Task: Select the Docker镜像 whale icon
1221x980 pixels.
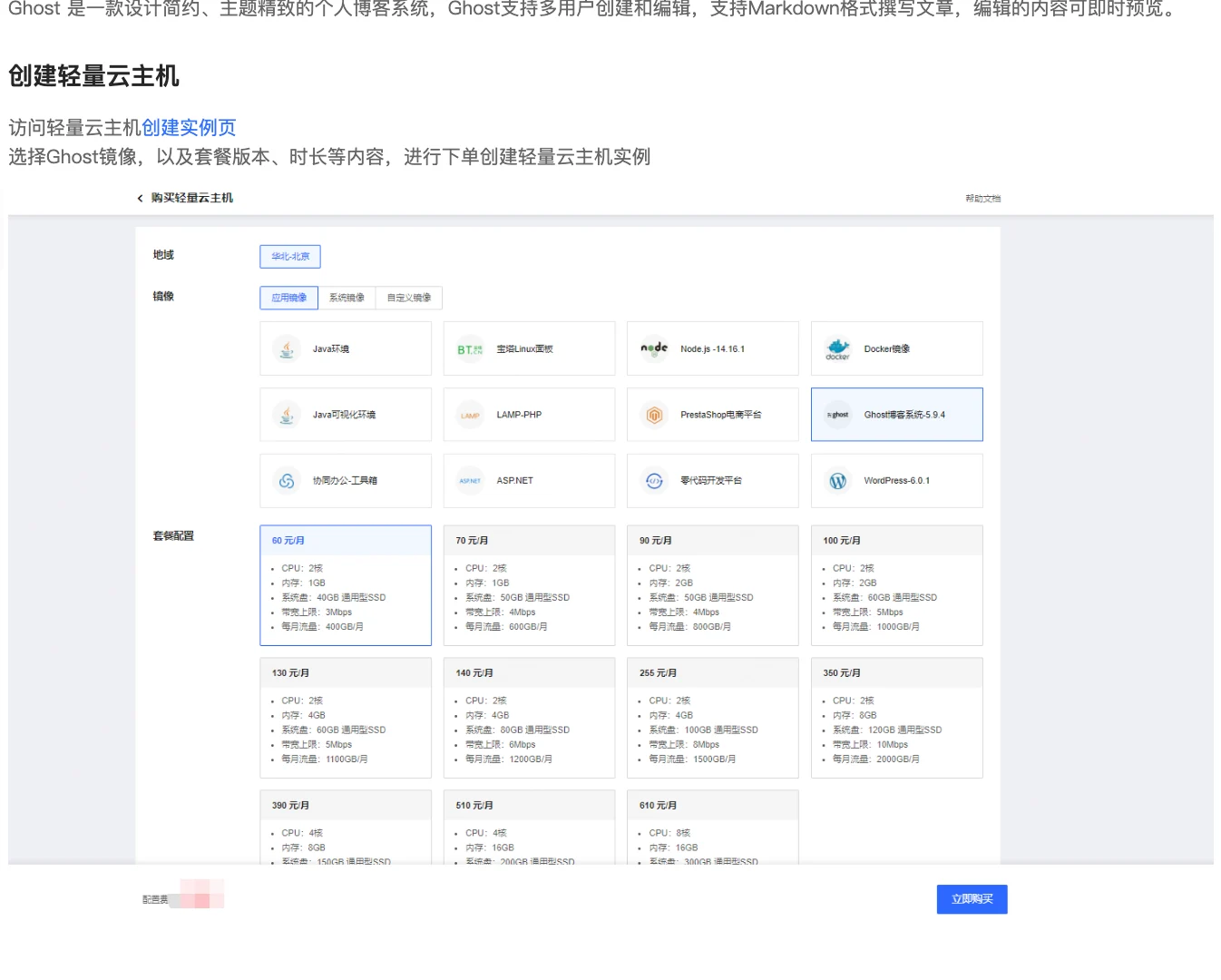Action: [x=837, y=348]
